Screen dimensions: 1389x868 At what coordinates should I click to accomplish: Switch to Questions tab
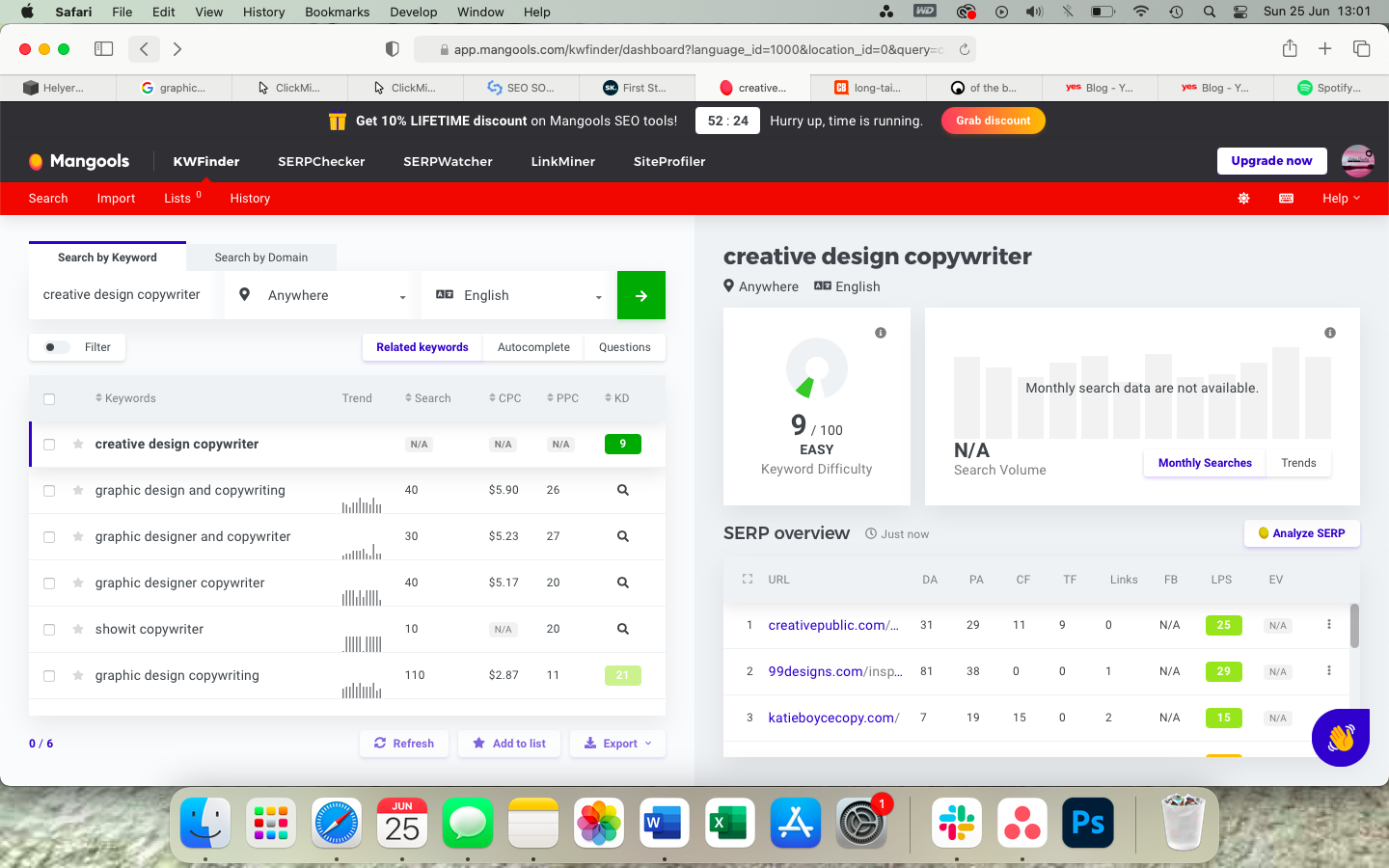click(625, 347)
